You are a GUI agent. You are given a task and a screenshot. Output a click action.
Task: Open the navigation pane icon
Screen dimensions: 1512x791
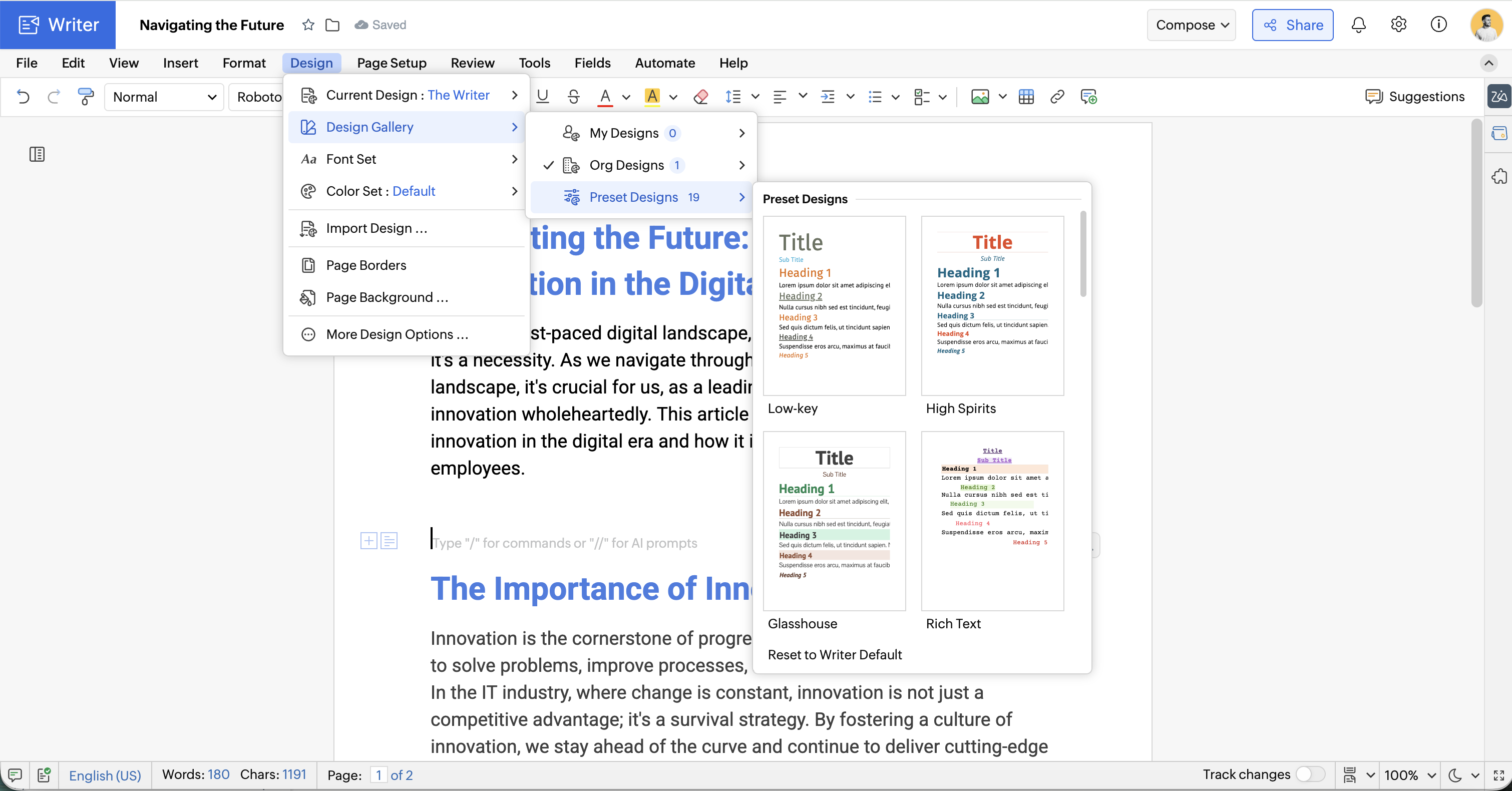[37, 154]
